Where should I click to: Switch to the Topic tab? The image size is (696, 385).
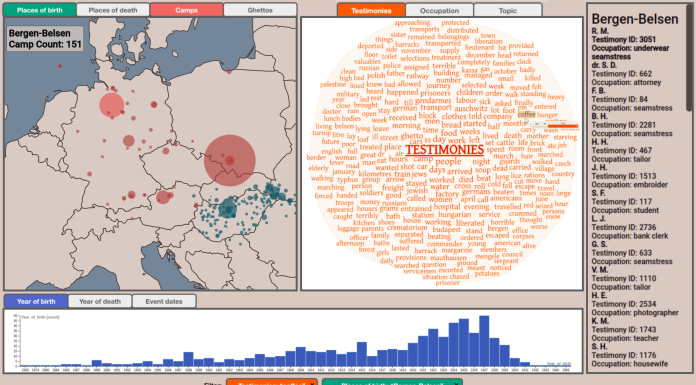(x=508, y=10)
